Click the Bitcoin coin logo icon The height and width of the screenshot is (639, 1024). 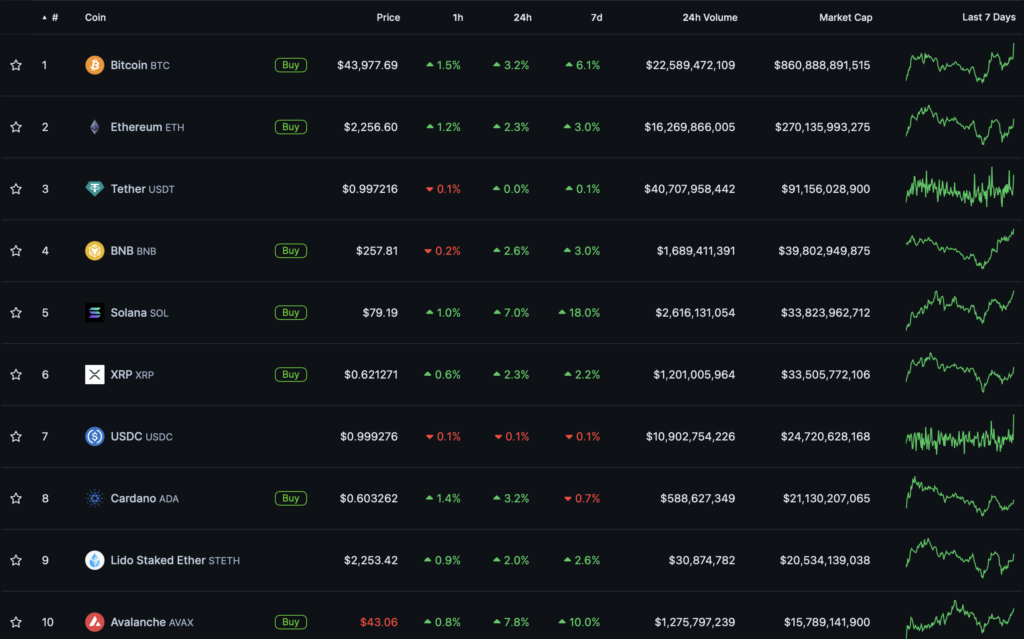(x=95, y=65)
